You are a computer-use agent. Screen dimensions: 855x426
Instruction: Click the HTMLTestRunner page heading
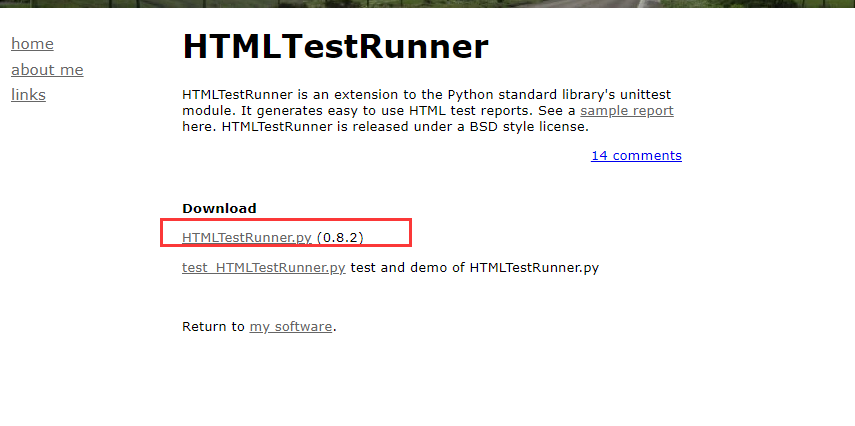click(335, 46)
